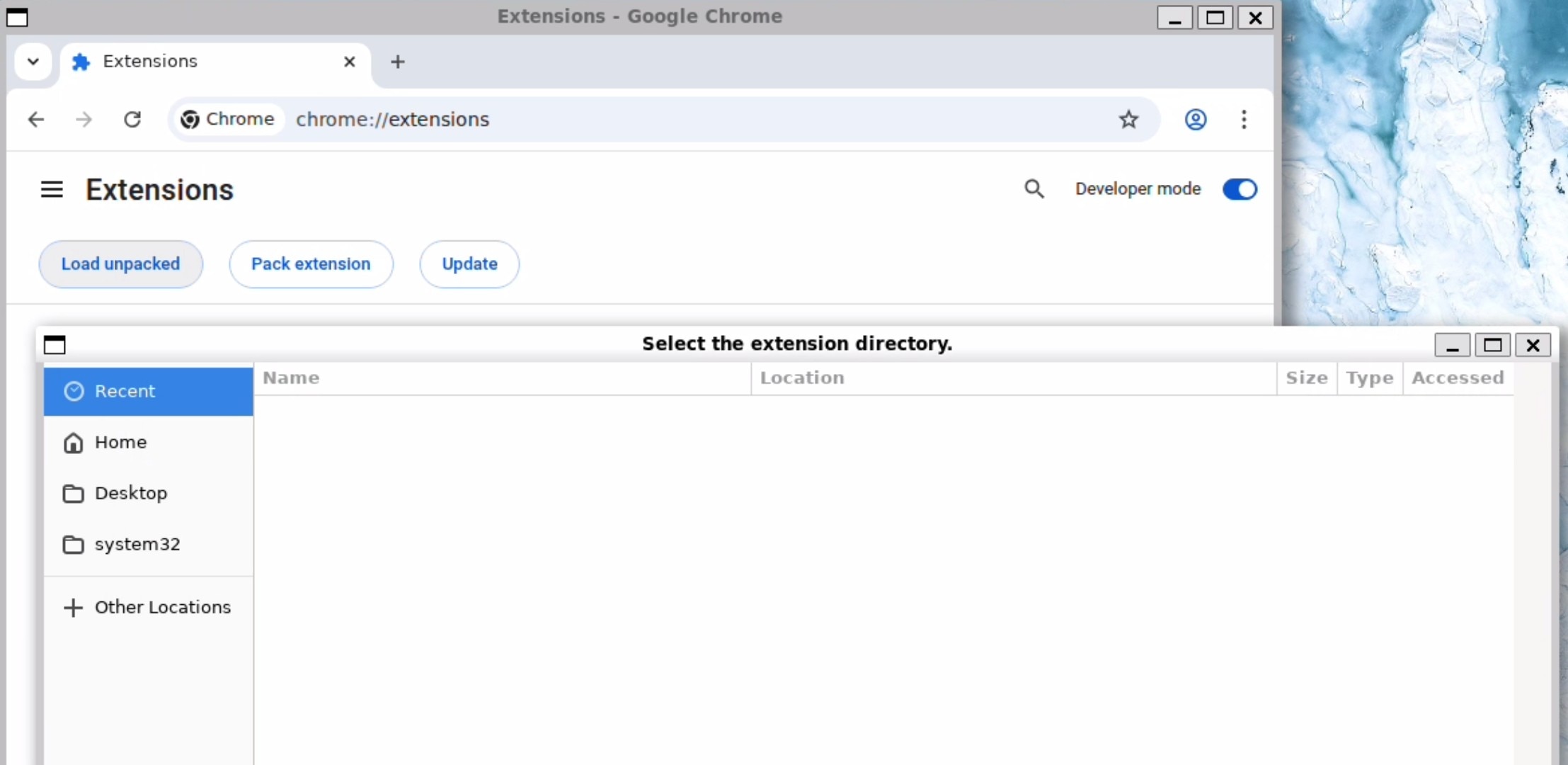Screen dimensions: 1568x765
Task: Click the search icon next to Developer mode
Action: (1034, 188)
